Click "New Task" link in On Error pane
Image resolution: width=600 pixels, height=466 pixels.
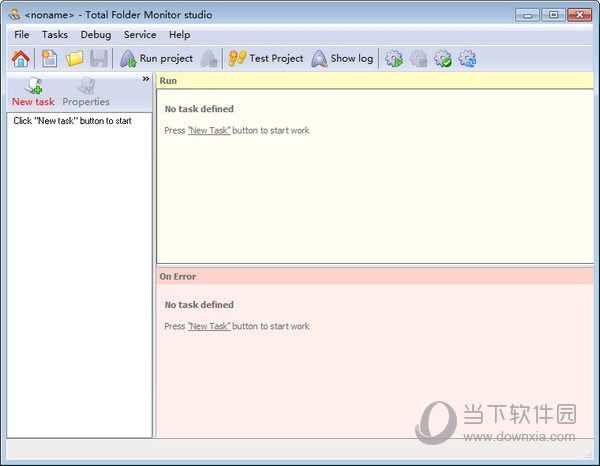tap(209, 326)
